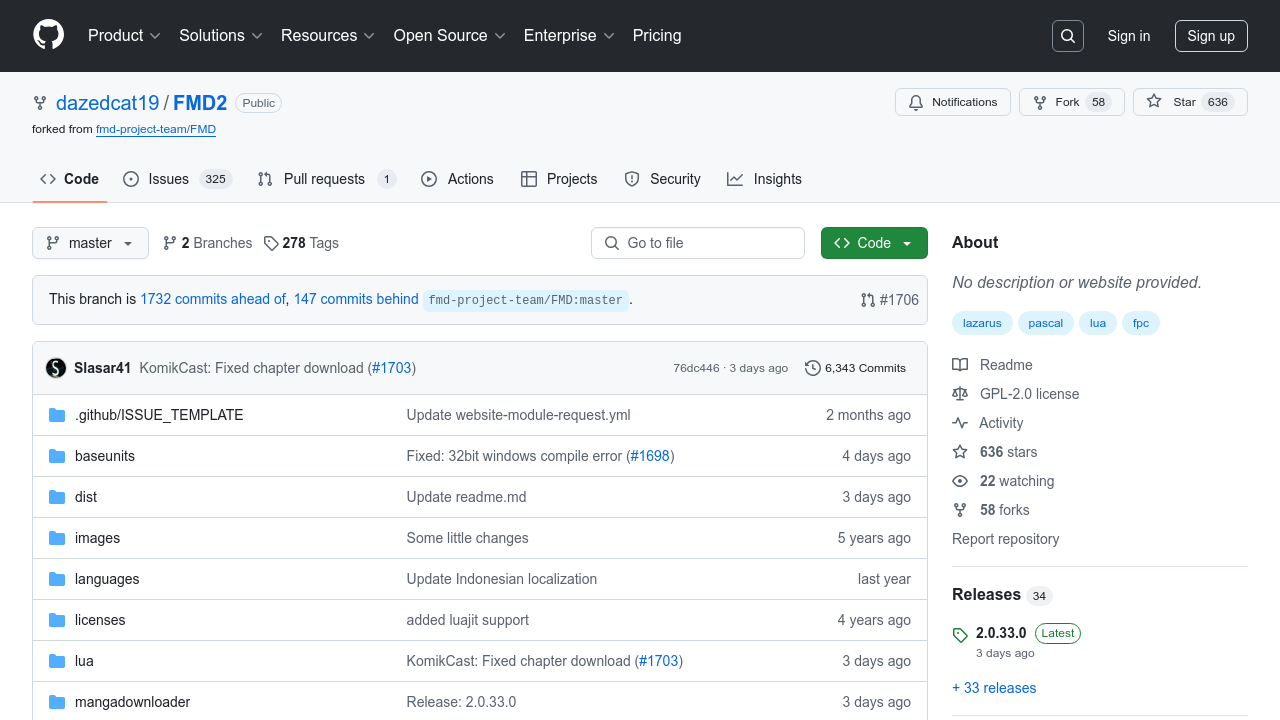Click the Activity pulse icon
1280x720 pixels.
pos(960,423)
